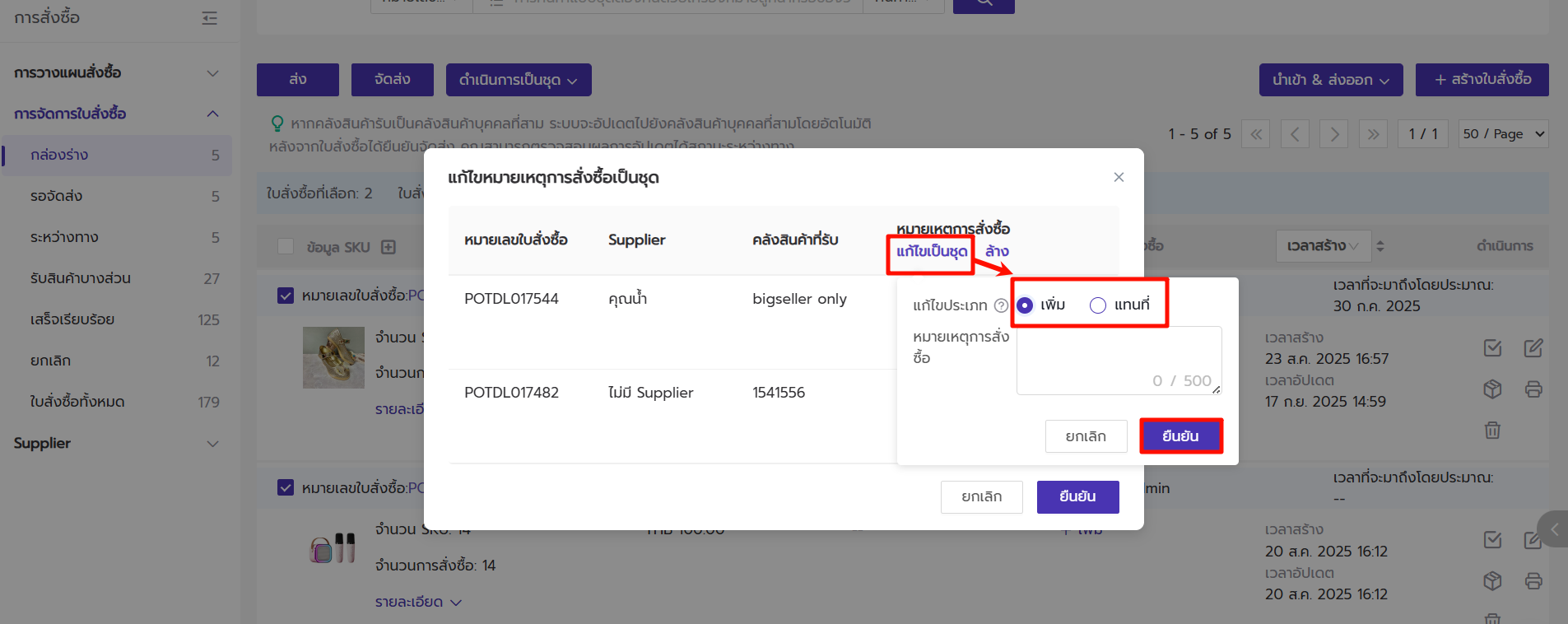Open the ดำเนินการเป็นชุด dropdown
The image size is (1568, 624).
519,80
